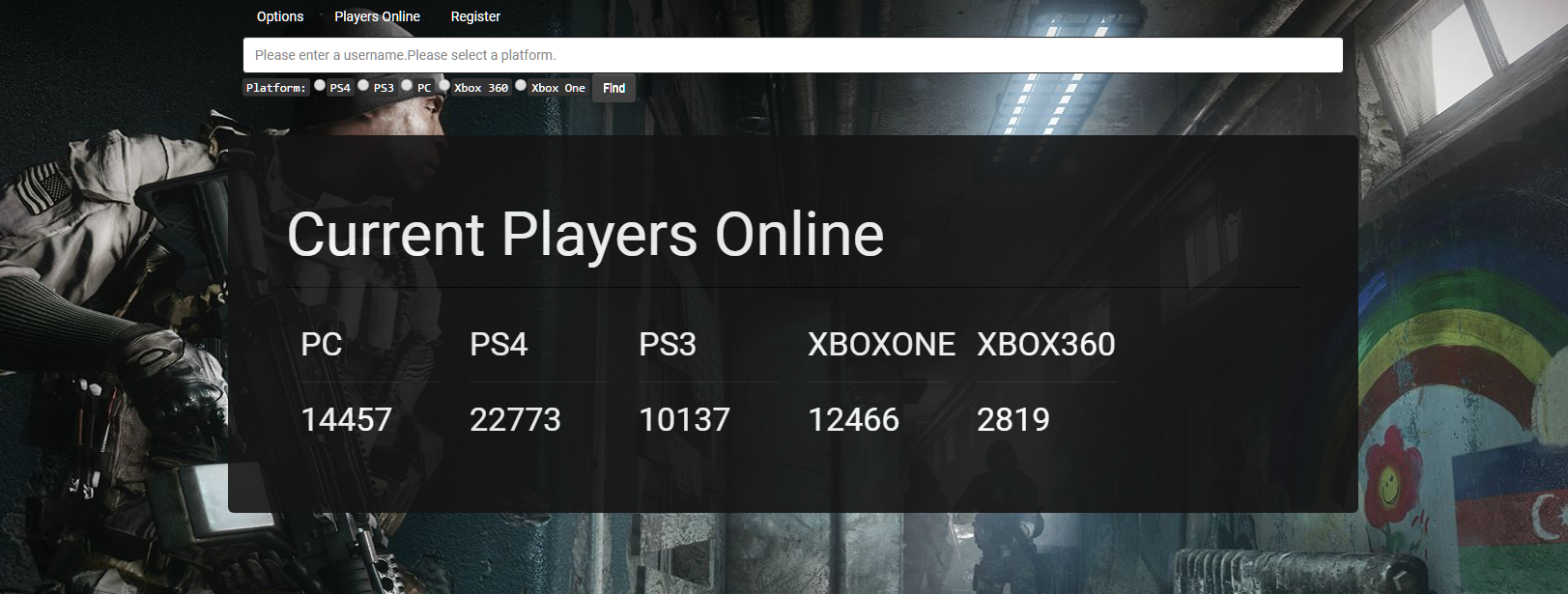Click the Platform: label
The width and height of the screenshot is (1568, 594).
coord(276,88)
